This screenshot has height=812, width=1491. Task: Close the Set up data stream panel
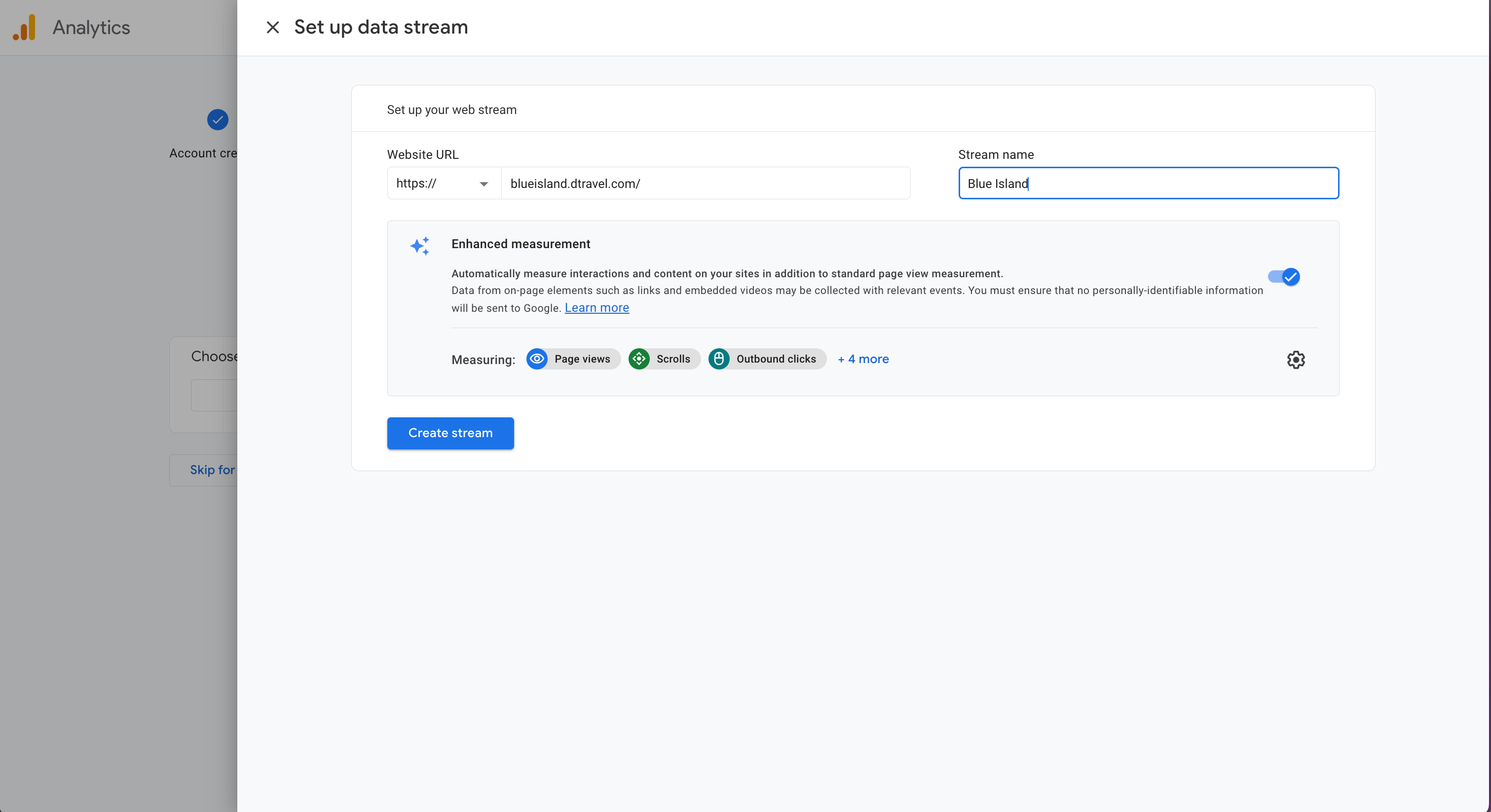click(273, 27)
